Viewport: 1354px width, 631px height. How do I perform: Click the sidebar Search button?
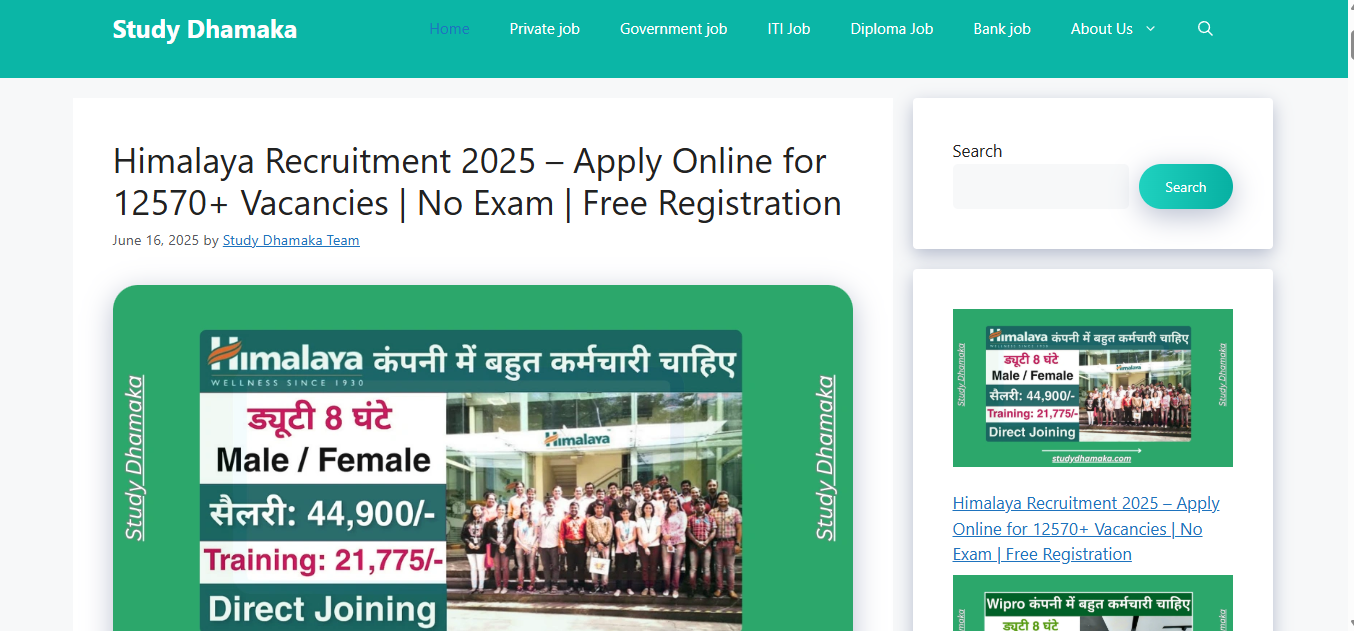(x=1186, y=187)
